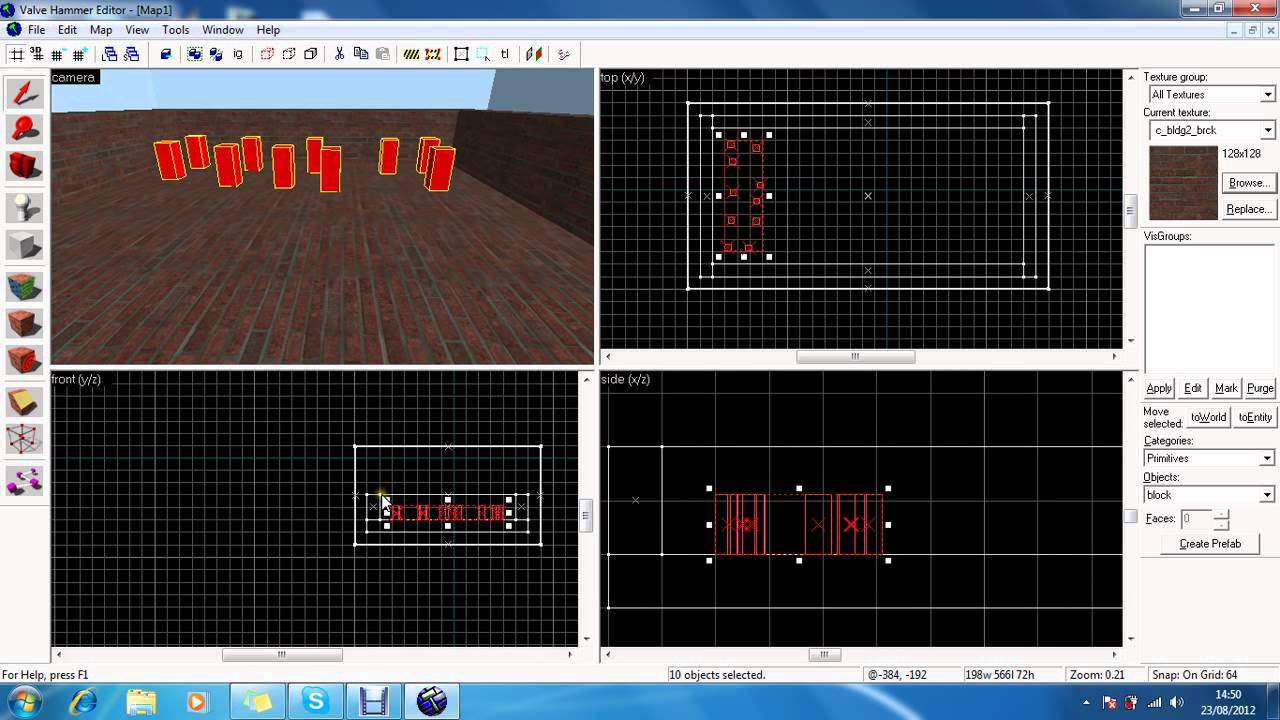Click the VisGroups Mark button

coord(1226,388)
